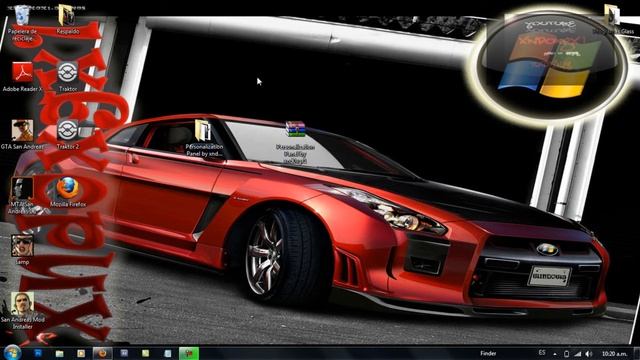This screenshot has width=640, height=360.
Task: Open the white document taskbar icon
Action: [167, 353]
